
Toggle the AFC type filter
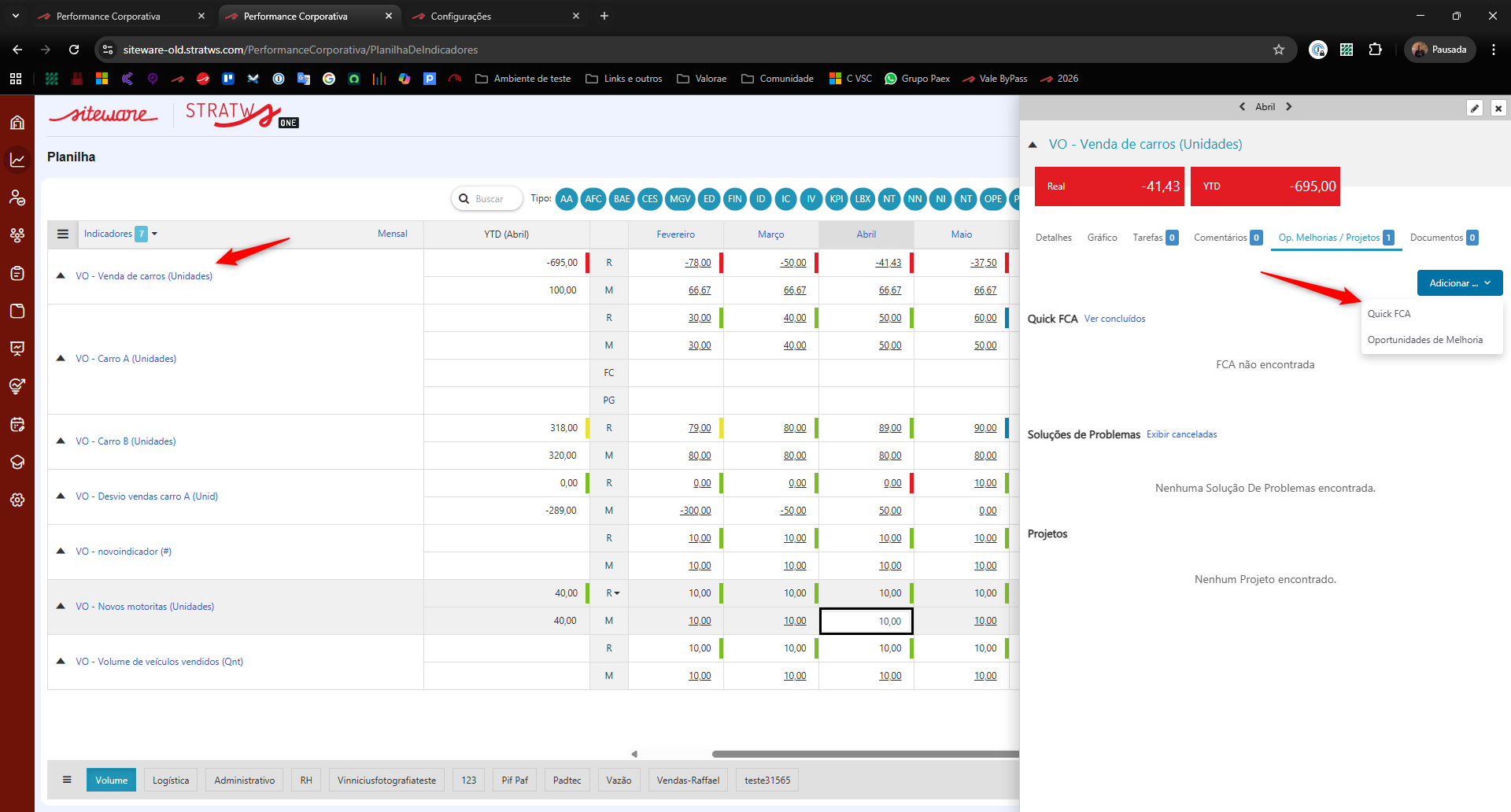click(x=593, y=199)
